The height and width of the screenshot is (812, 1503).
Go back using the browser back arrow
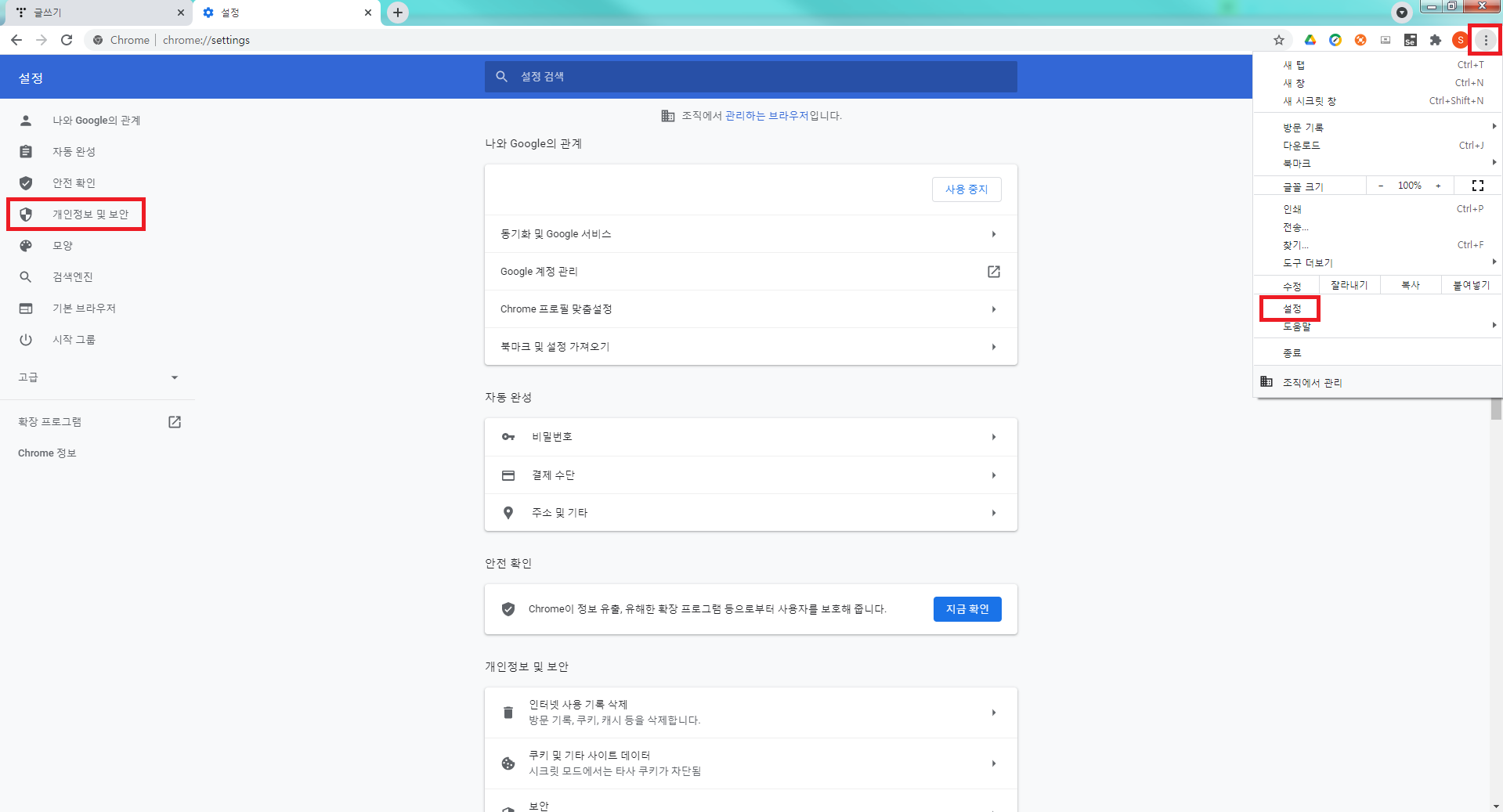pos(16,40)
